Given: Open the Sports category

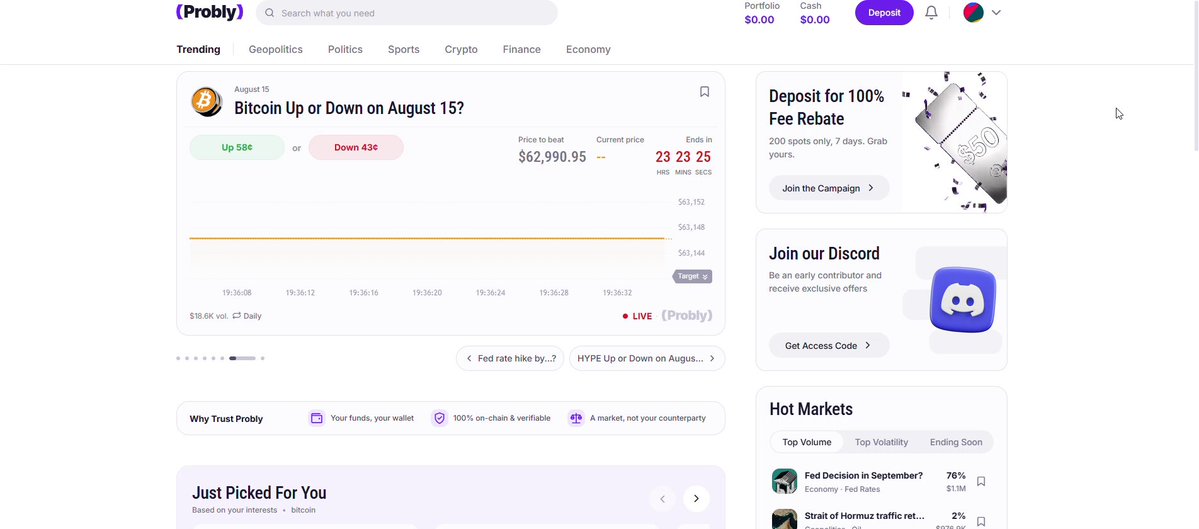Looking at the screenshot, I should [403, 50].
